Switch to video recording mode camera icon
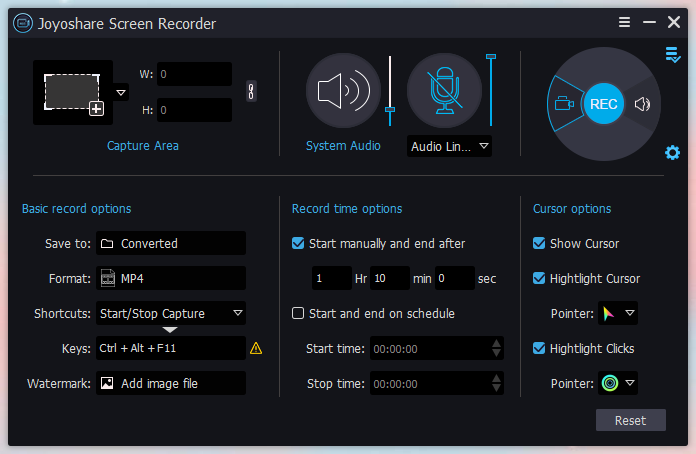 [x=564, y=104]
